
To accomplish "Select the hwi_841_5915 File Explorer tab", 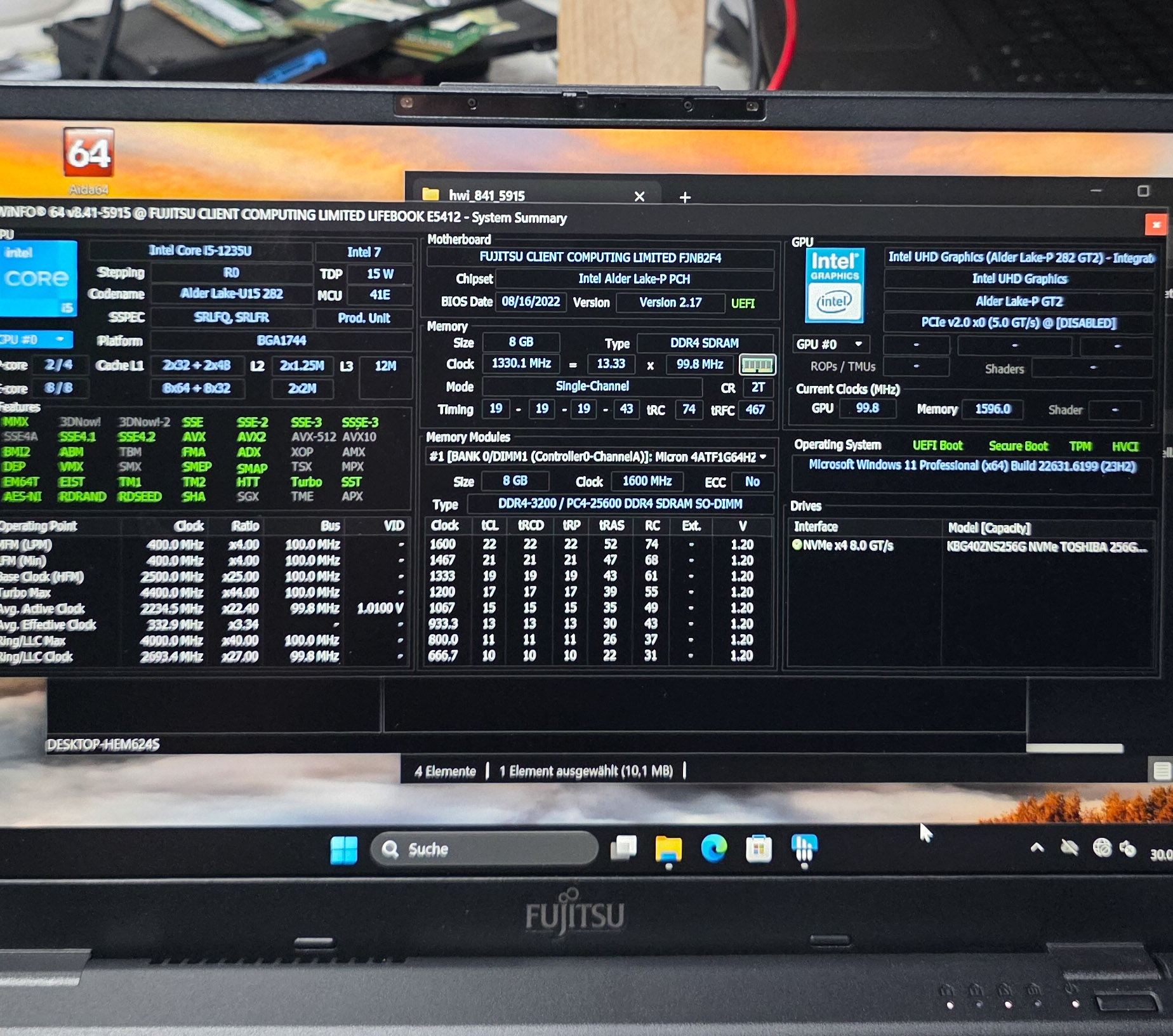I will pyautogui.click(x=536, y=196).
